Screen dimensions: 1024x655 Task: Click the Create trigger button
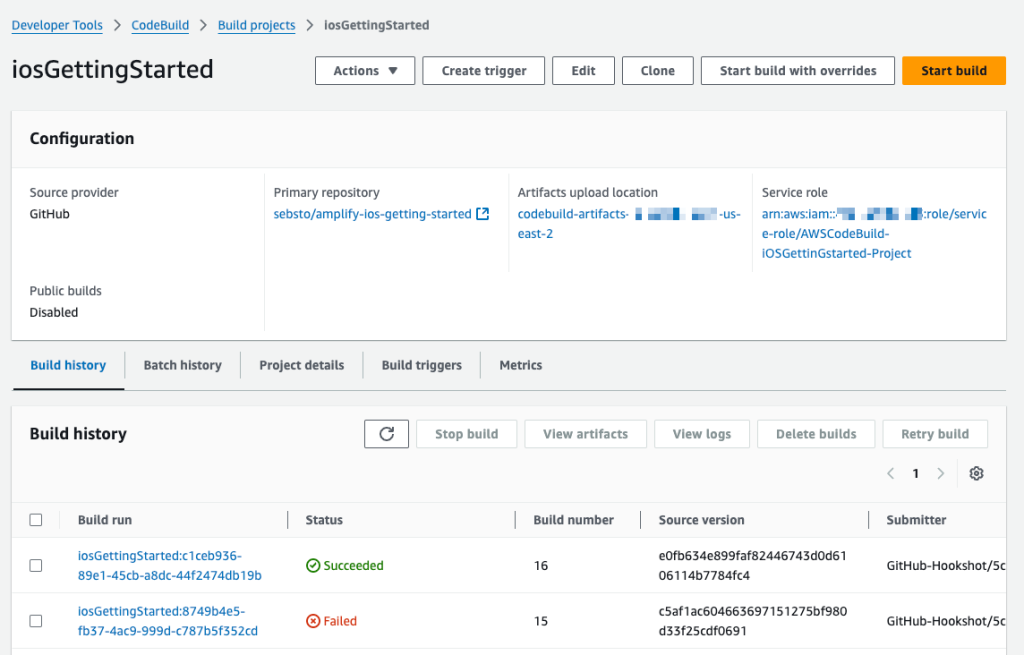point(484,71)
